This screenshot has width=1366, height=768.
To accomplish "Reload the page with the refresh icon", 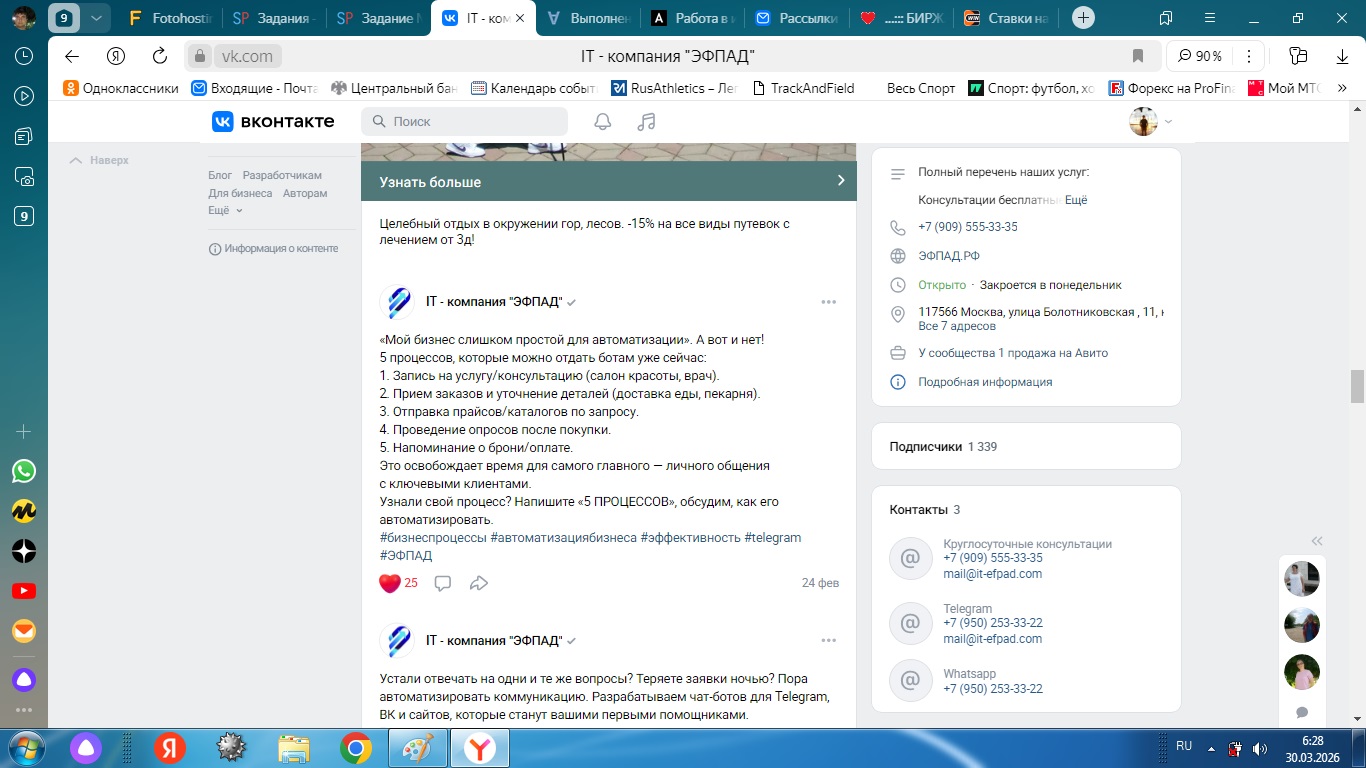I will [160, 56].
